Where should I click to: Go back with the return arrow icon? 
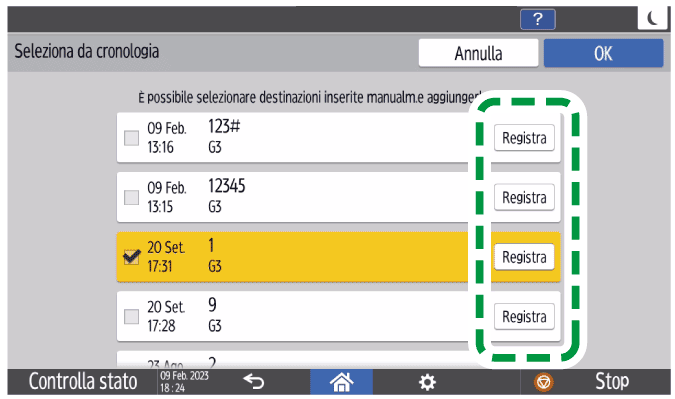pyautogui.click(x=254, y=381)
